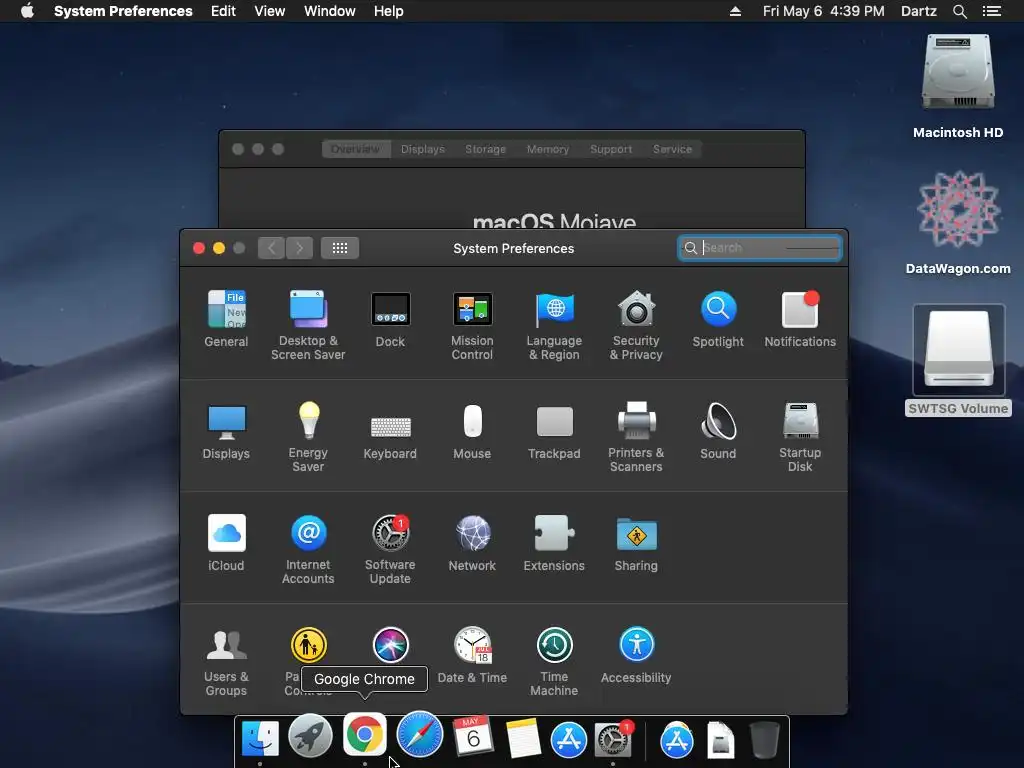The height and width of the screenshot is (768, 1024).
Task: Click the Dartz user name in menu bar
Action: [918, 11]
